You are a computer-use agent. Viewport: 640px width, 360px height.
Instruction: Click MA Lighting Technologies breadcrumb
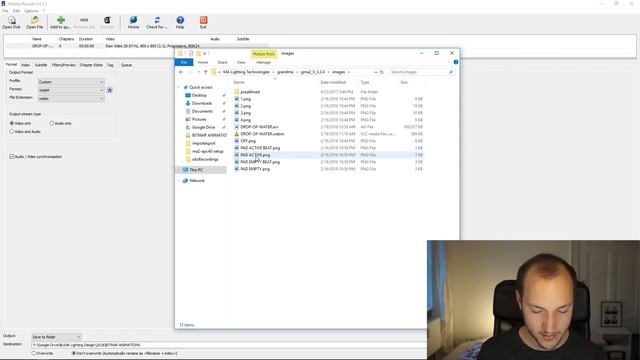pyautogui.click(x=246, y=72)
